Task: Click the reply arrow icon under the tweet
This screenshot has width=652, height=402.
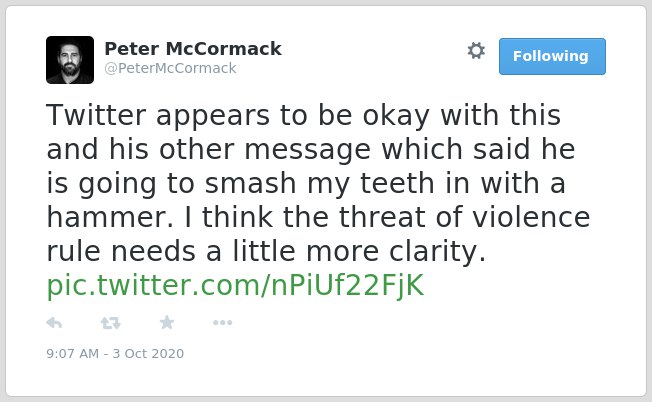Action: (54, 323)
